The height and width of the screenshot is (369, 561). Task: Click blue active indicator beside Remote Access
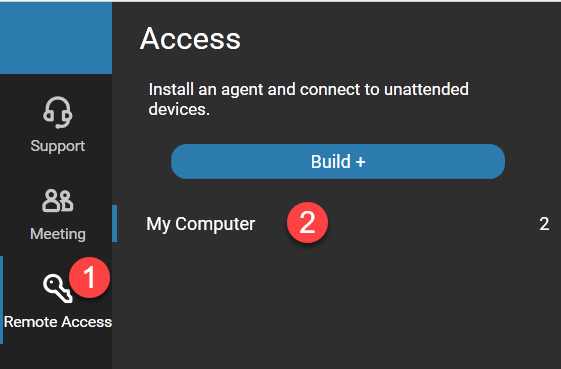click(x=1, y=300)
